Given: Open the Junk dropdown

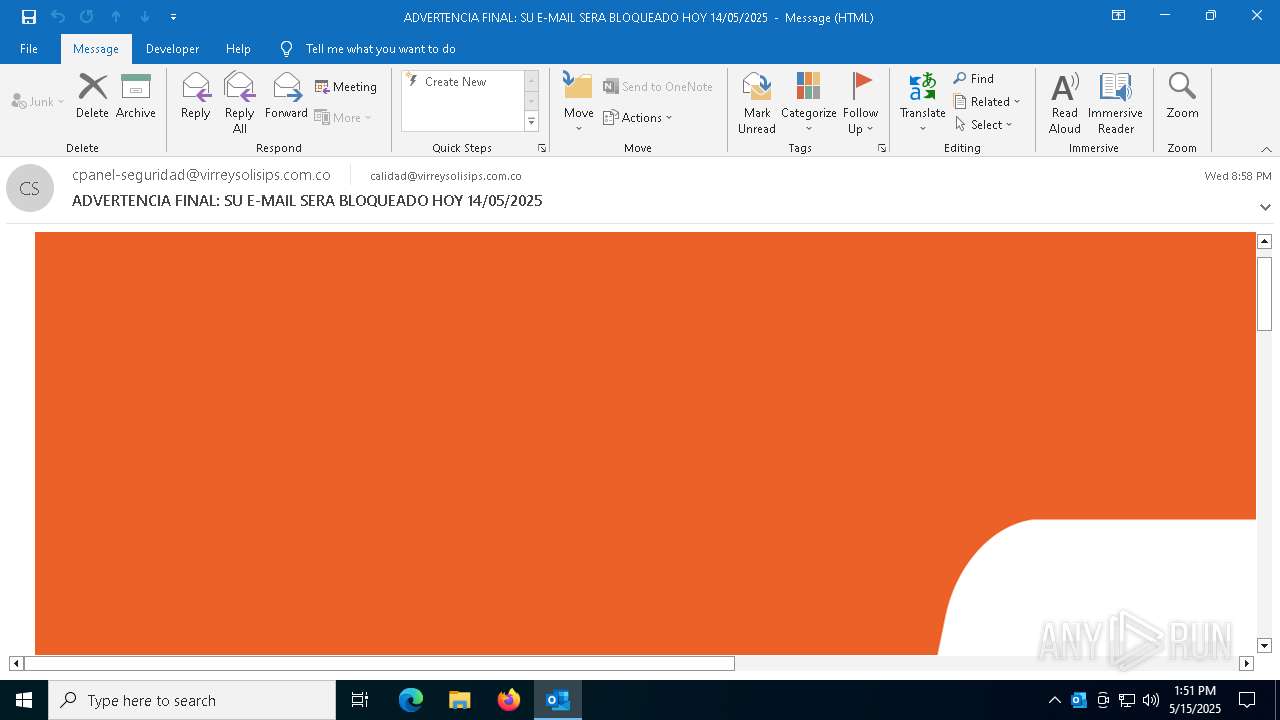Looking at the screenshot, I should (x=38, y=101).
